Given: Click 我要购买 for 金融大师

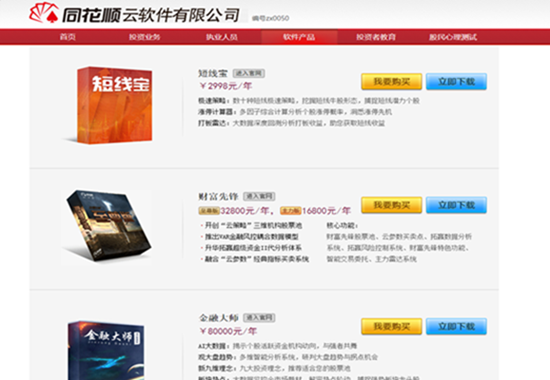Looking at the screenshot, I should 391,326.
